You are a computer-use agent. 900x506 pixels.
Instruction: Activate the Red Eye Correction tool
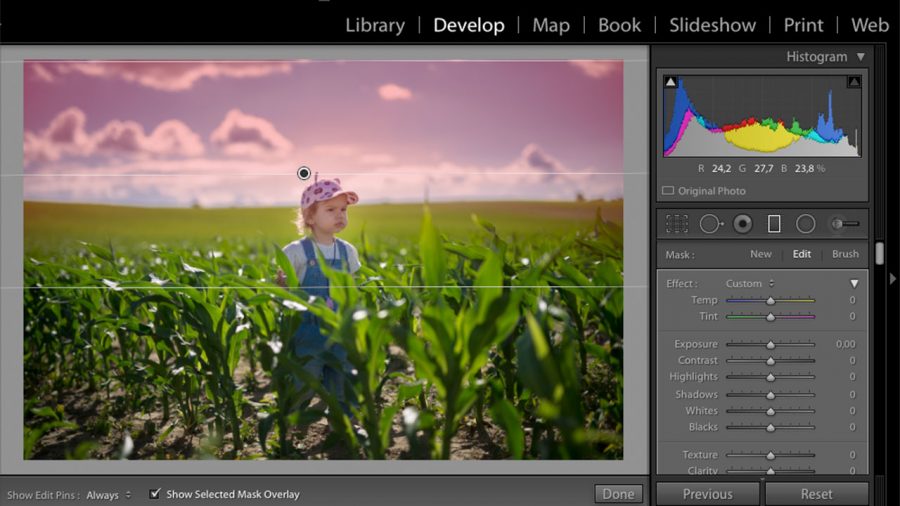pos(742,224)
